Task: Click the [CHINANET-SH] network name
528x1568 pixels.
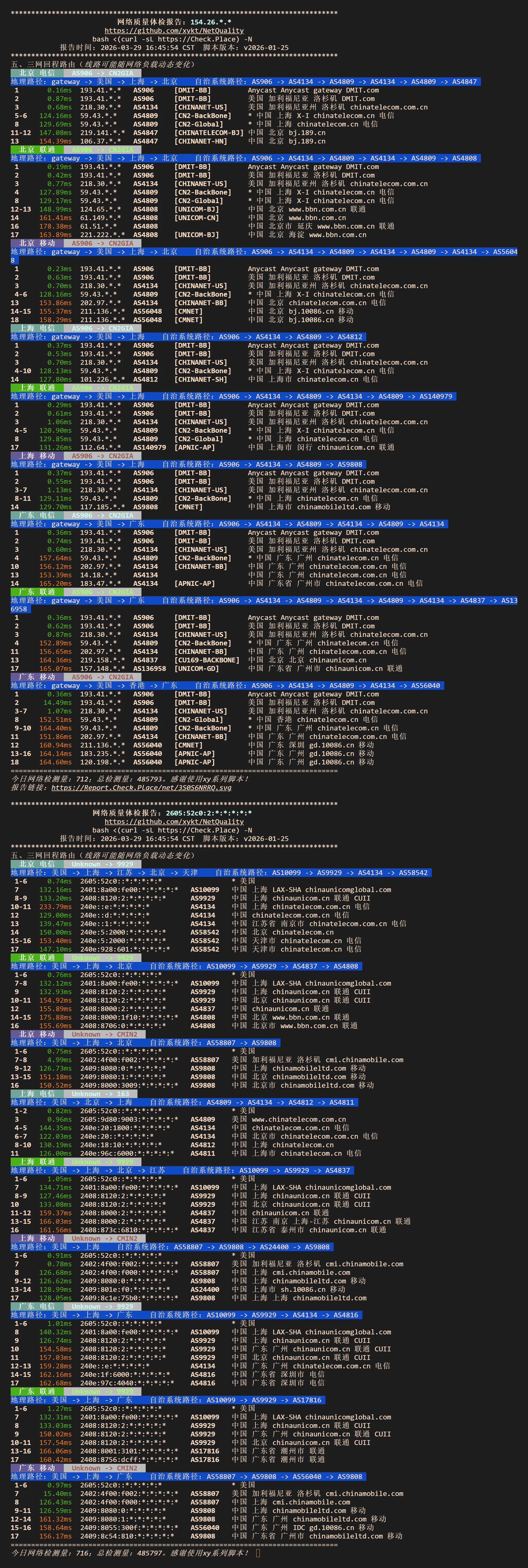Action: click(x=201, y=380)
